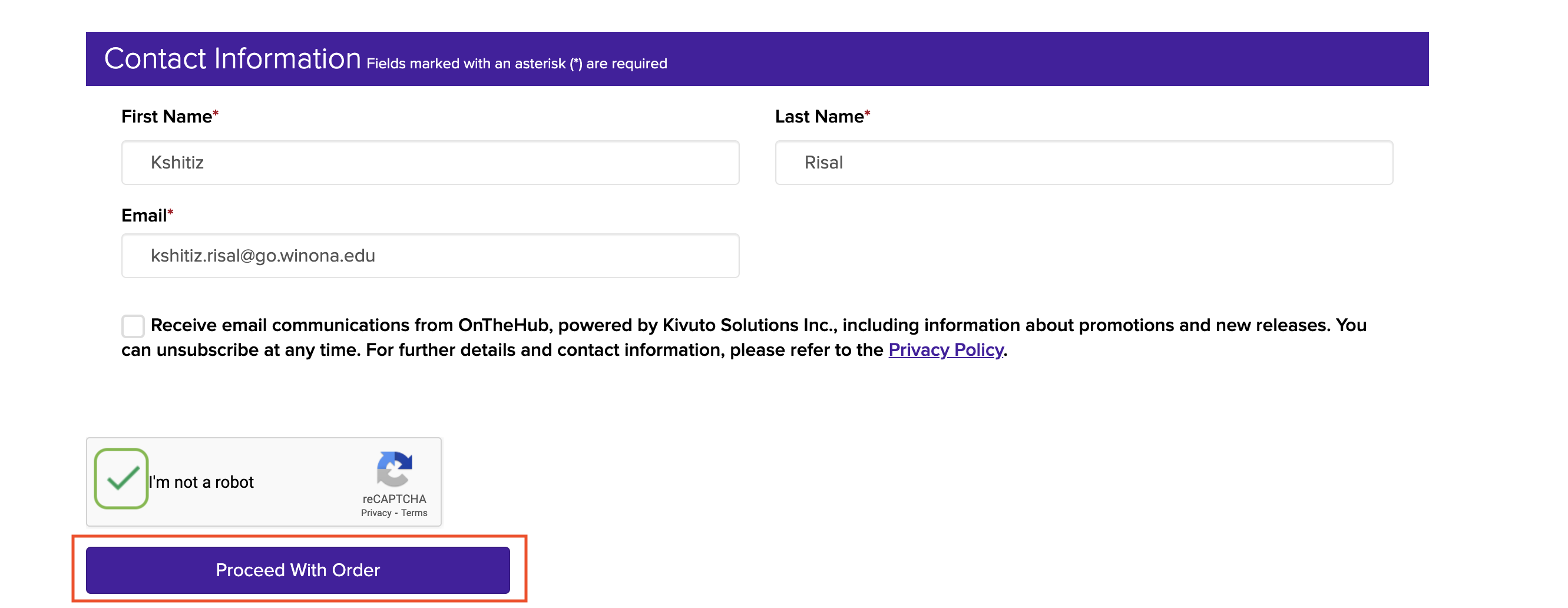Click the Email field label
This screenshot has width=1568, height=608.
coord(144,216)
